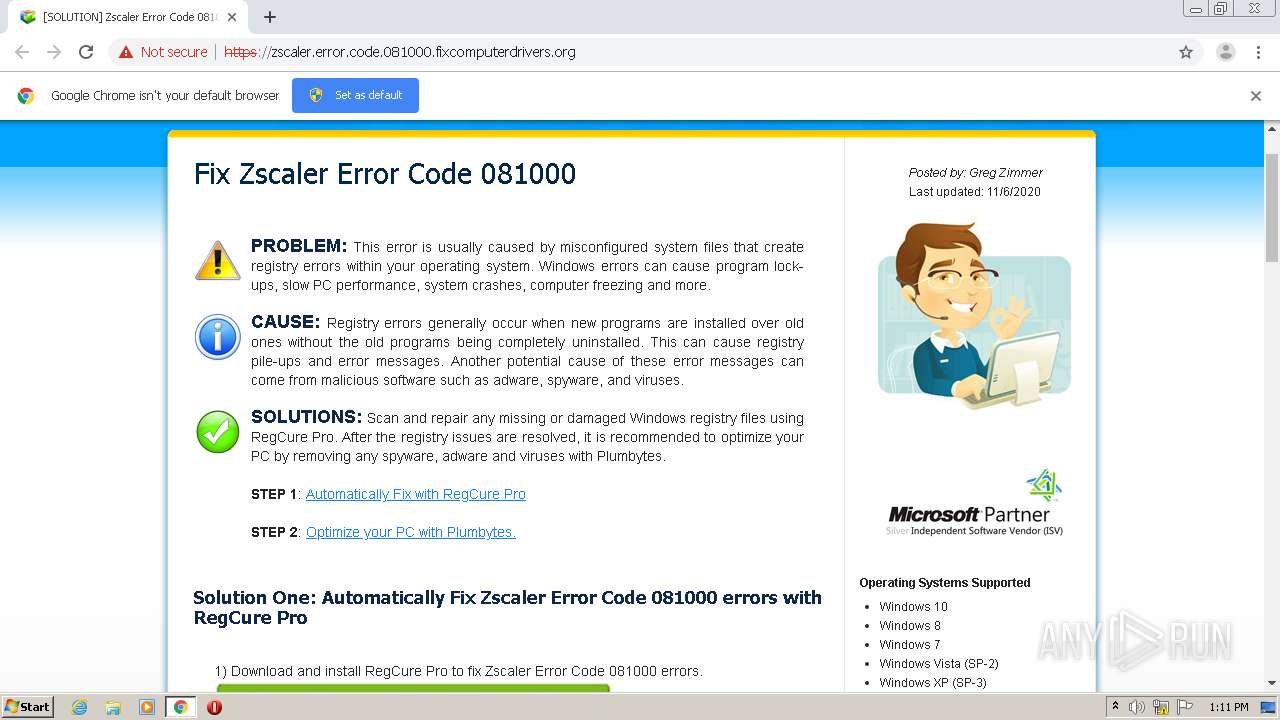The width and height of the screenshot is (1280, 720).
Task: Click the 'Windows Vista (SP-2)' list item
Action: tap(939, 664)
